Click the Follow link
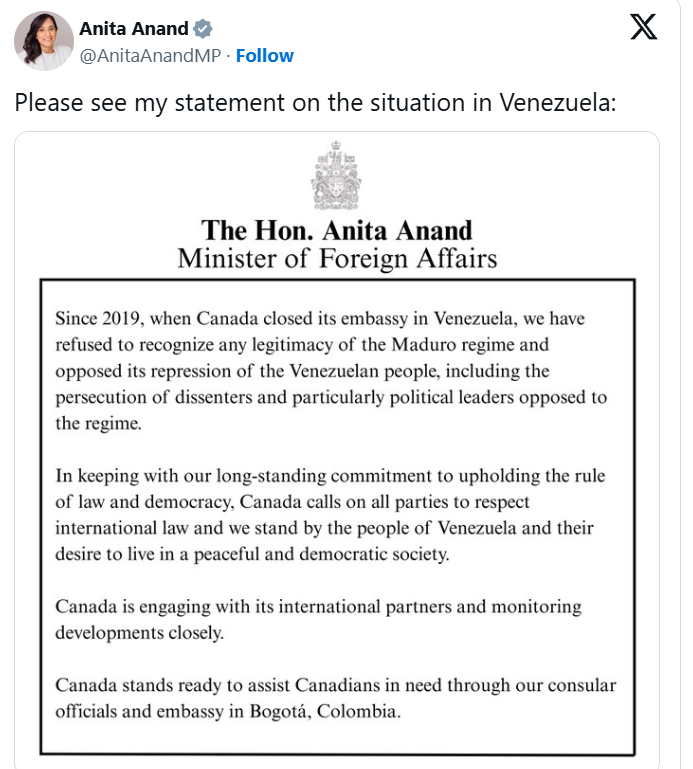The image size is (693, 769). tap(264, 56)
